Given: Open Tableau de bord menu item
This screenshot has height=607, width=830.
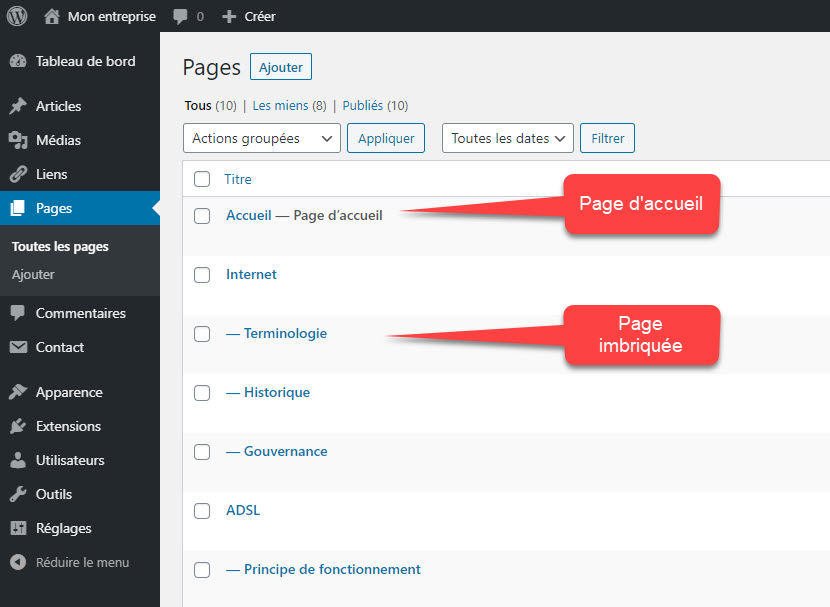Looking at the screenshot, I should pos(86,61).
